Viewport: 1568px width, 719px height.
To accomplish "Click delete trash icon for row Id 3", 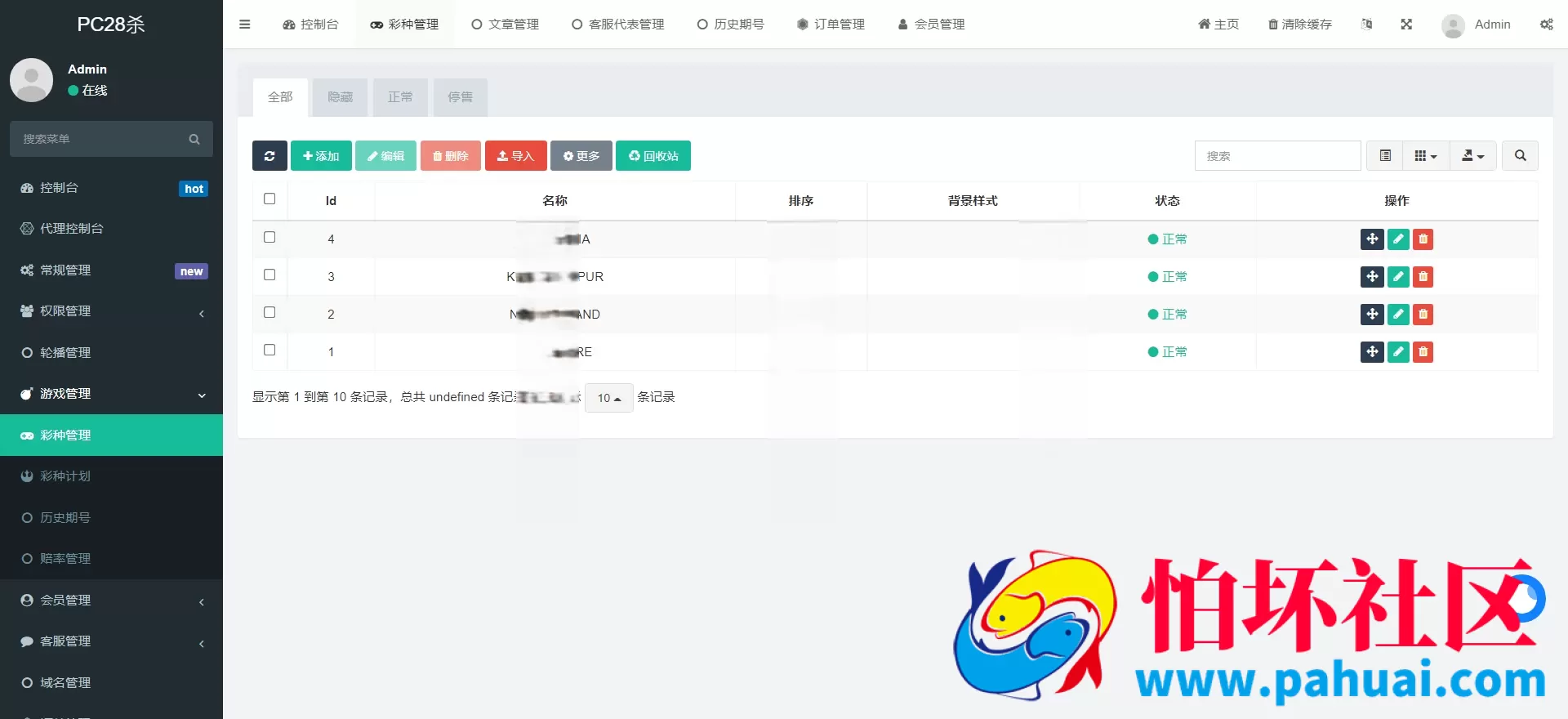I will point(1423,276).
